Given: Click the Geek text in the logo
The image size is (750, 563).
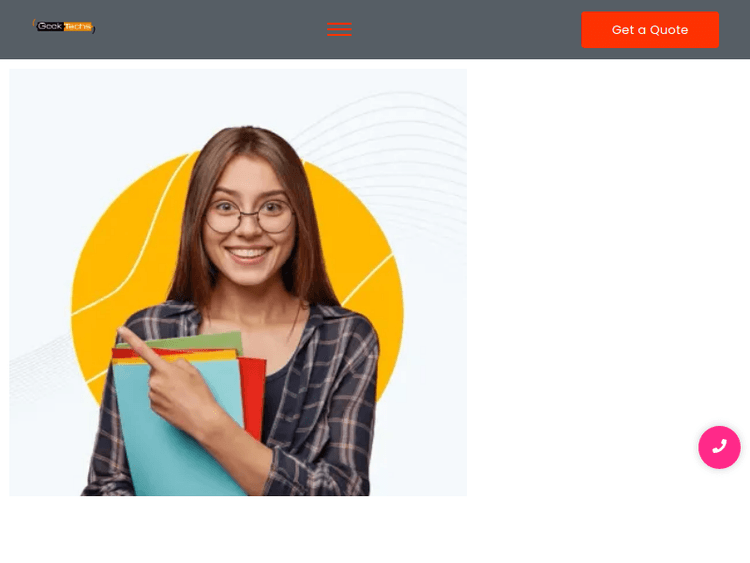Looking at the screenshot, I should pos(50,26).
